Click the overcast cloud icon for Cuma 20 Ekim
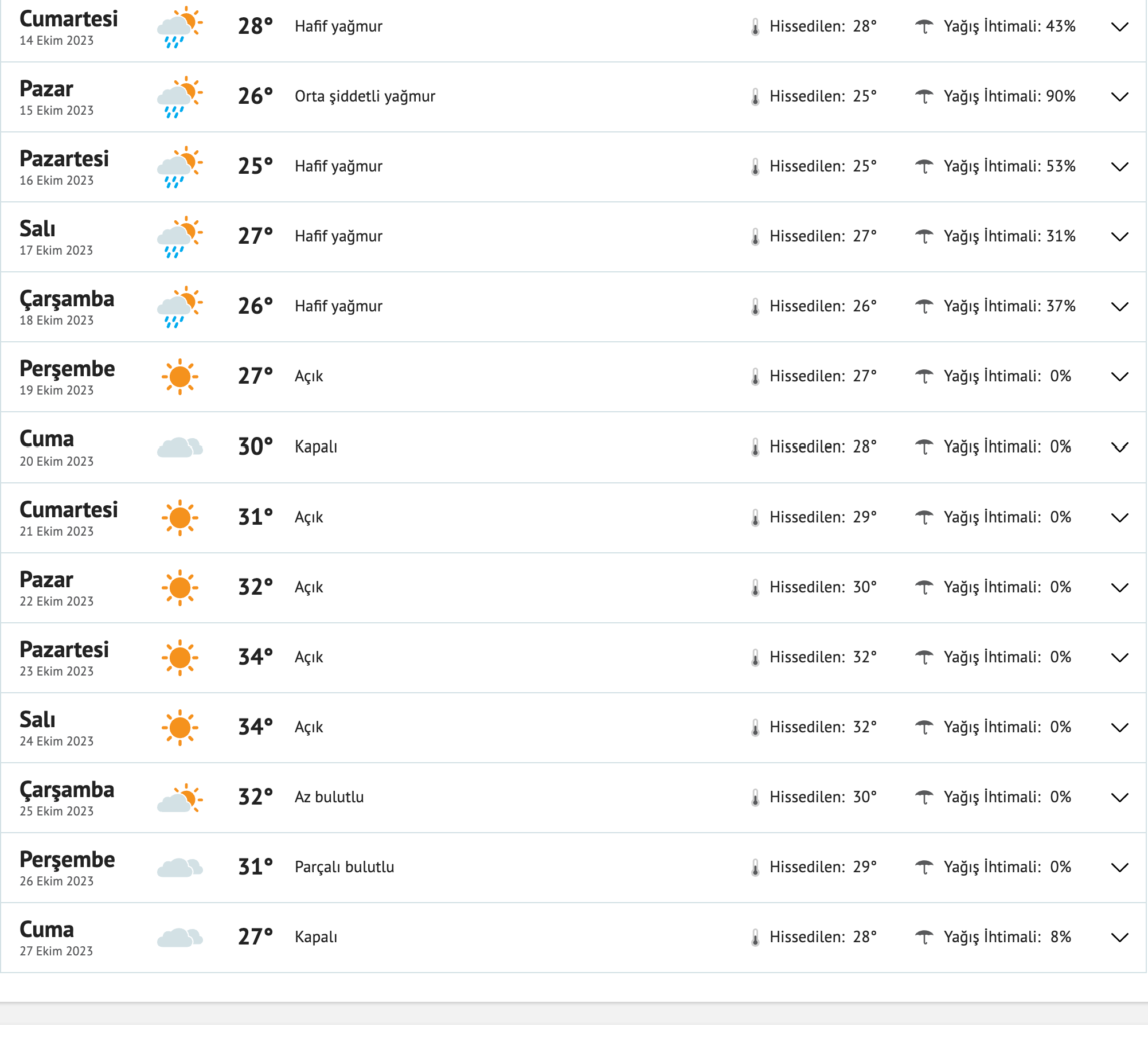This screenshot has width=1148, height=1046. point(179,446)
